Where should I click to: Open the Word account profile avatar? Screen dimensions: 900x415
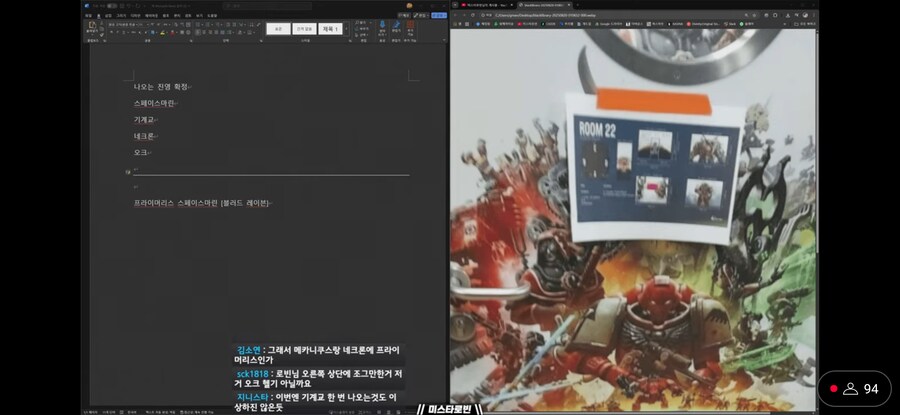409,6
